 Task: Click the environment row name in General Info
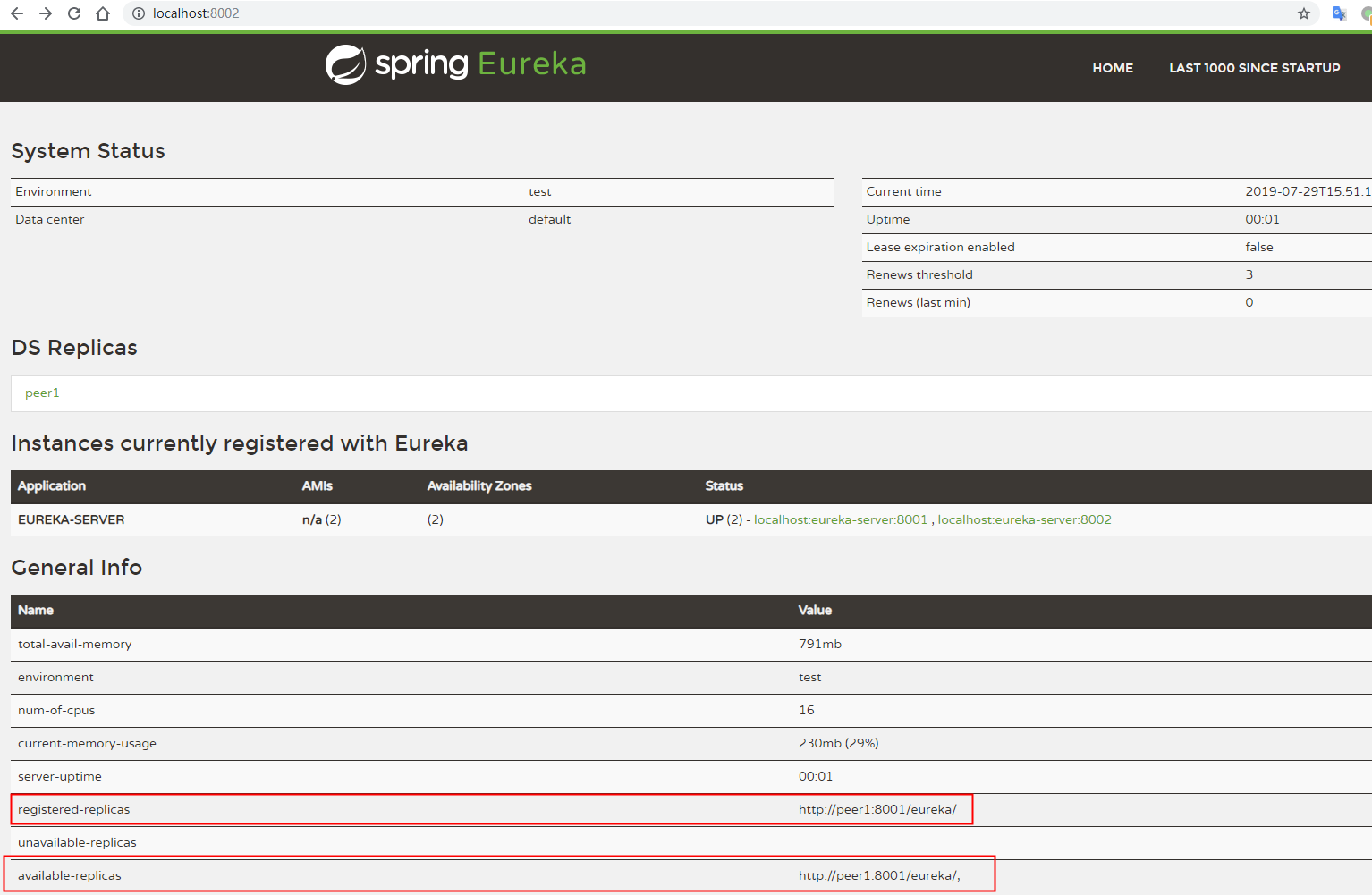(55, 677)
